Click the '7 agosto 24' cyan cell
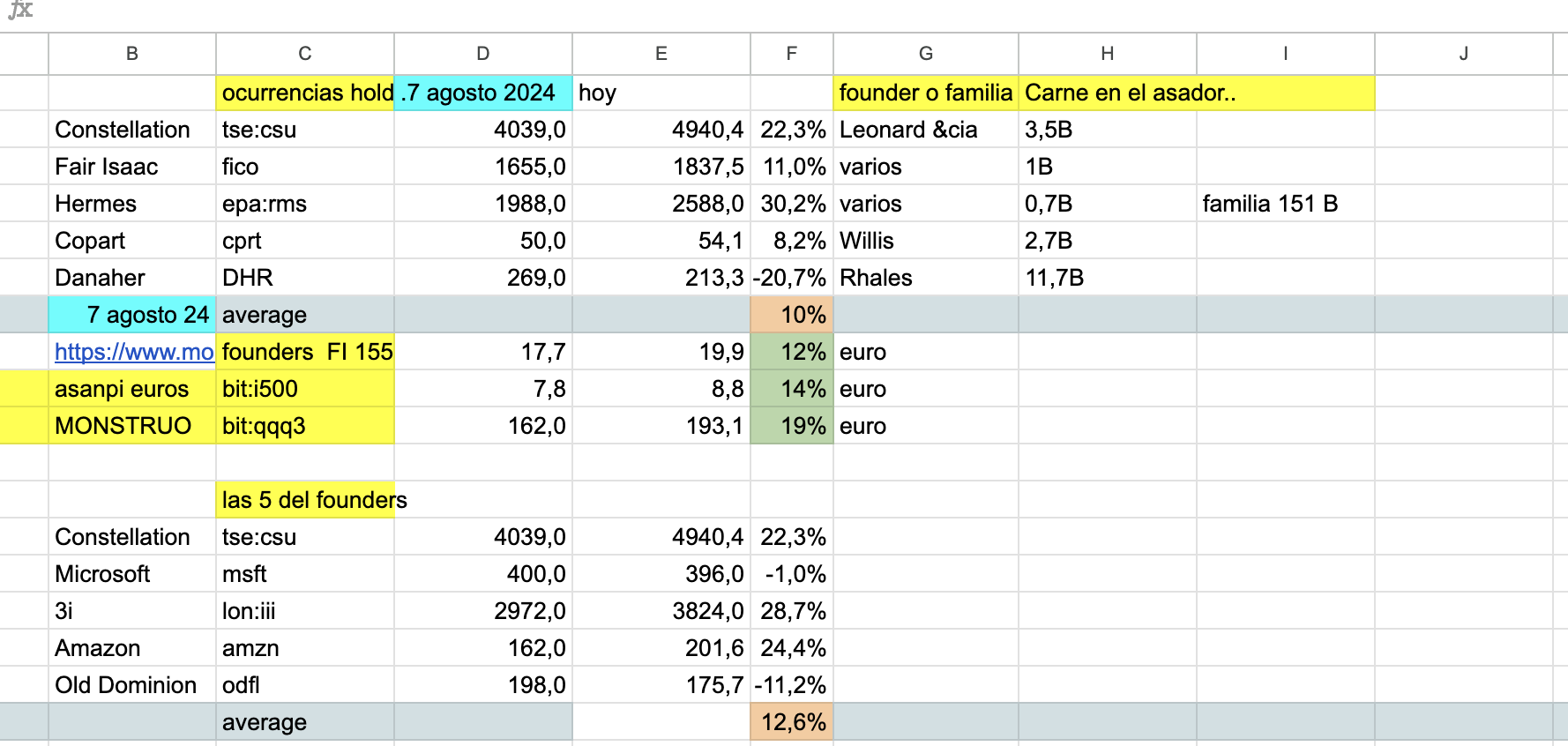 (x=132, y=315)
